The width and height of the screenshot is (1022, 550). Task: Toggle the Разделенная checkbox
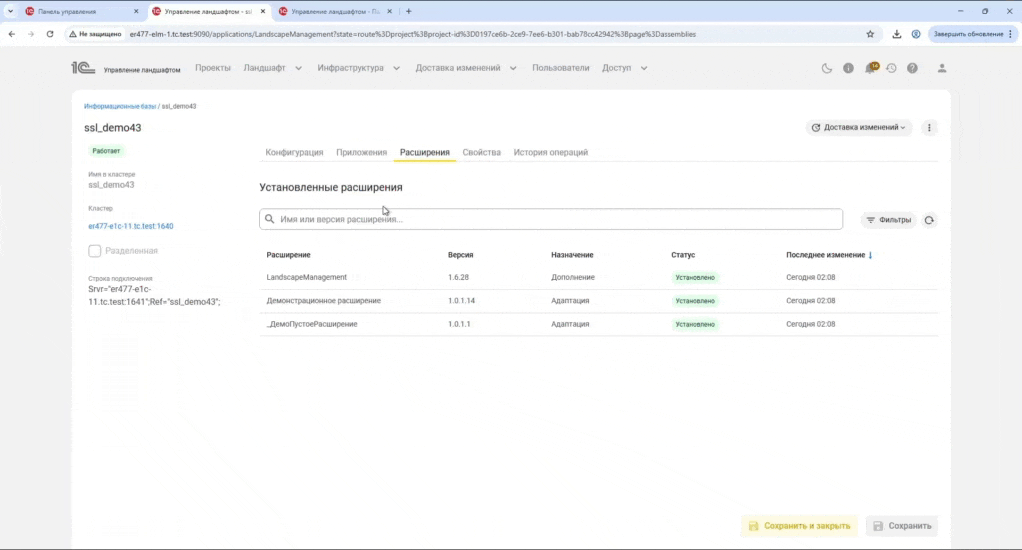tap(95, 251)
